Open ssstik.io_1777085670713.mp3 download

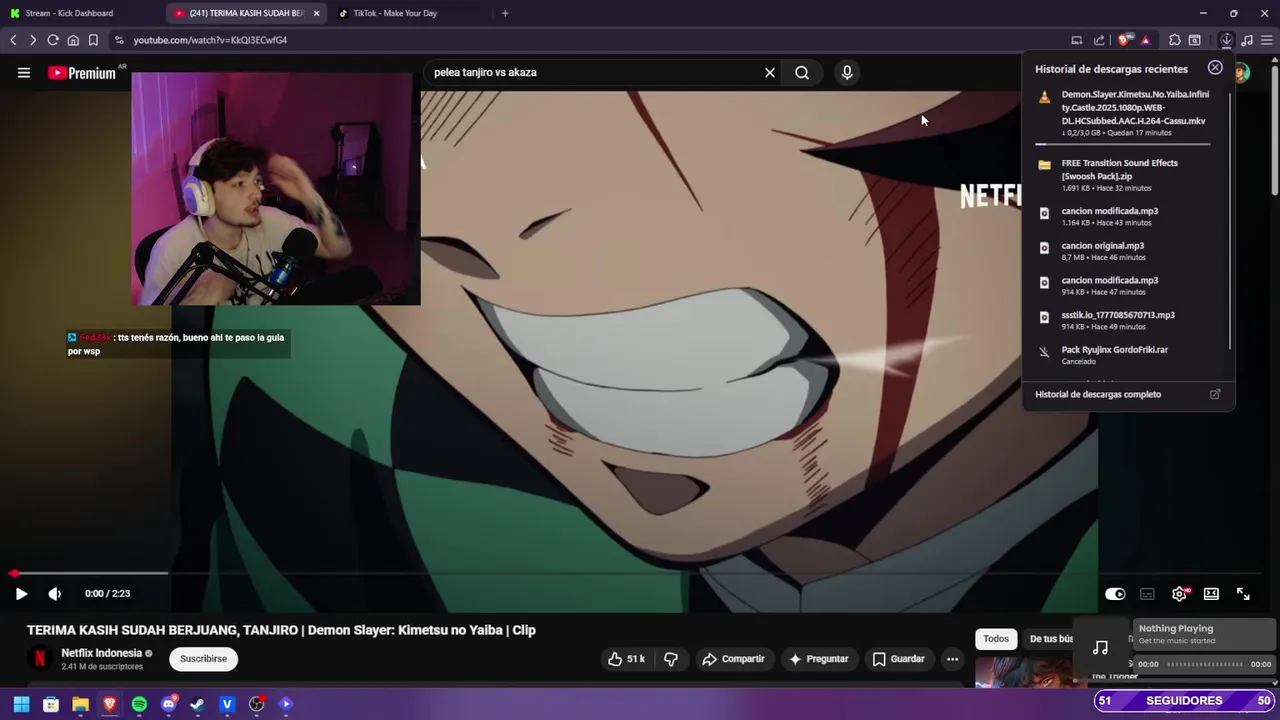click(1123, 320)
